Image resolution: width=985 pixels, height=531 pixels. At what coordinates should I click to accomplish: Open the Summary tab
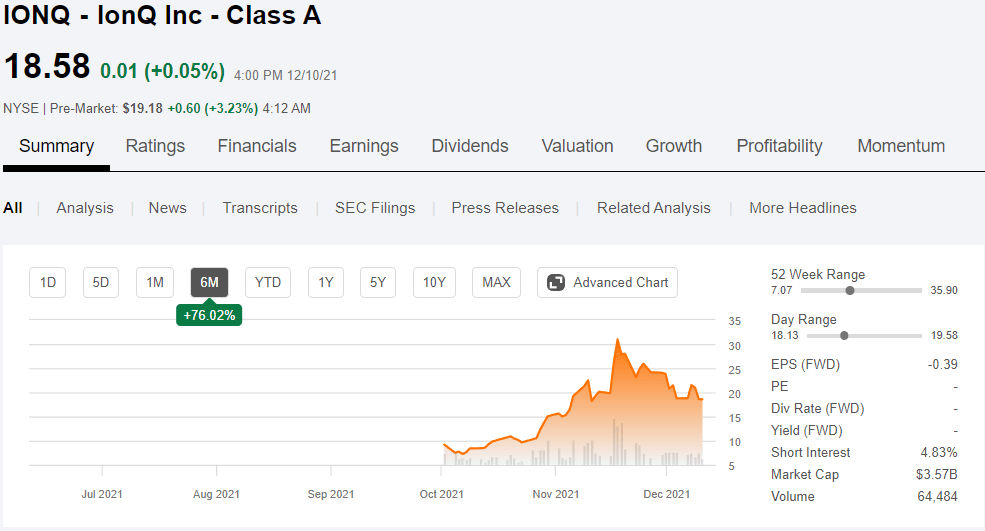57,146
